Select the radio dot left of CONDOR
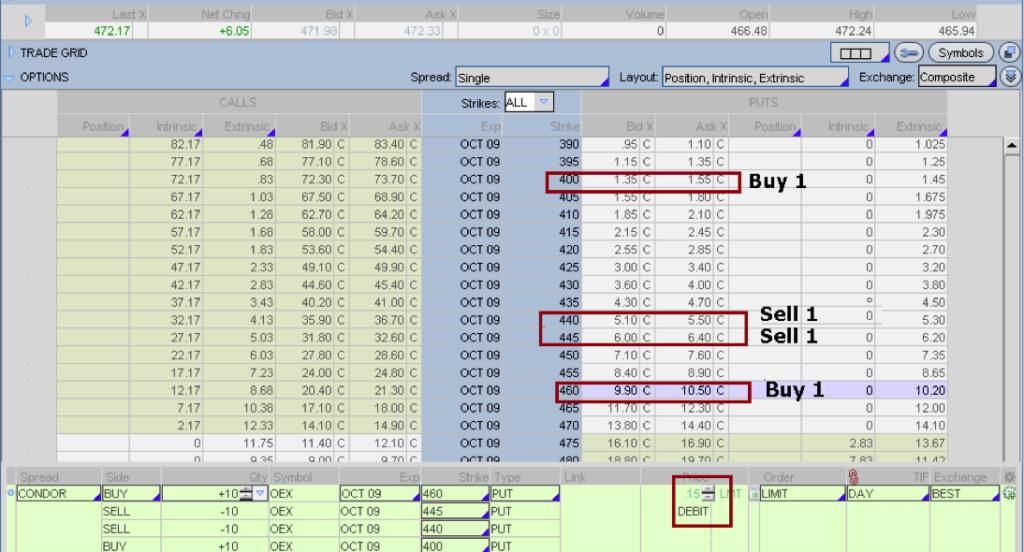 [x=10, y=493]
